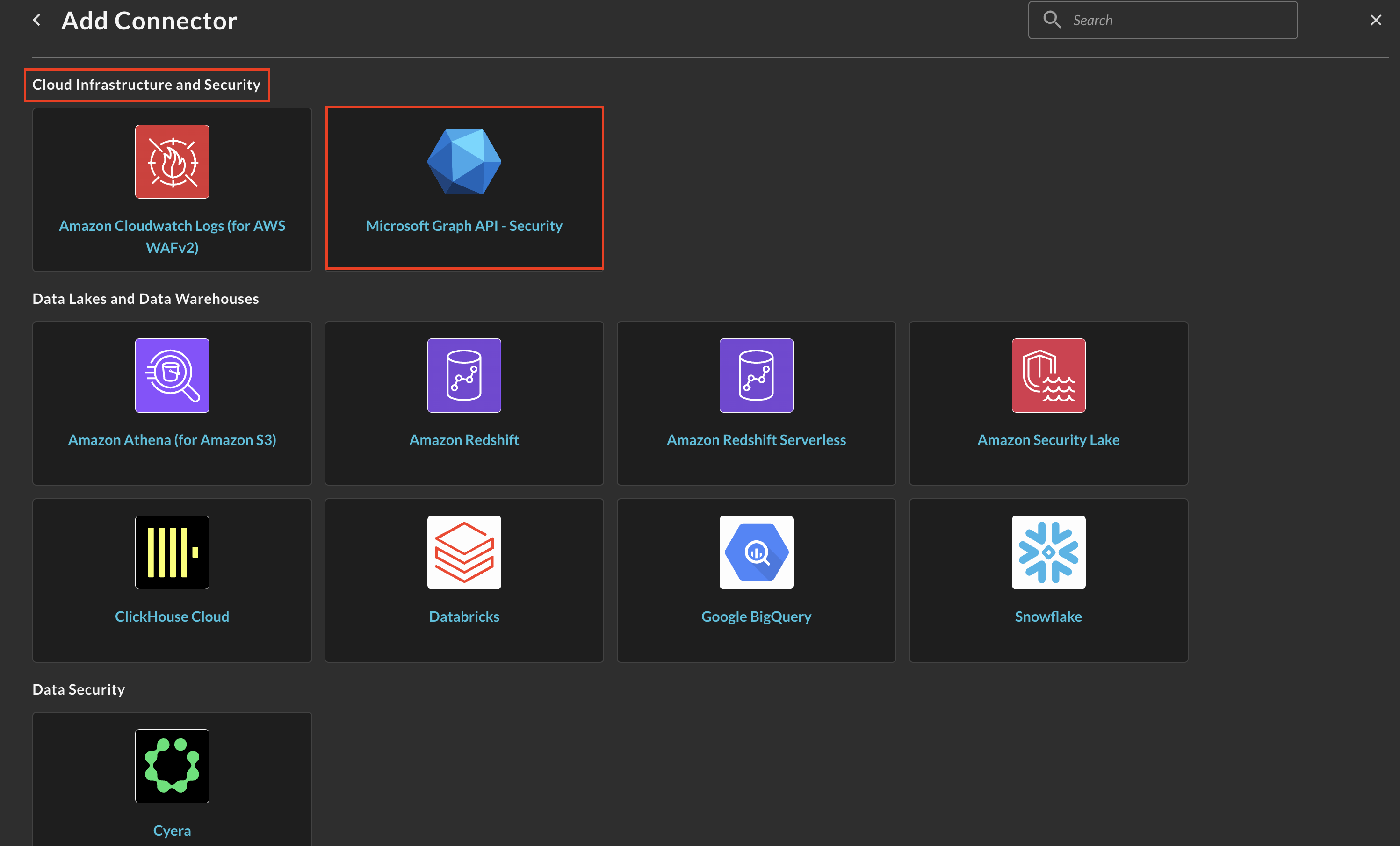Viewport: 1400px width, 846px height.
Task: Open the Cyera connector label
Action: [x=172, y=831]
